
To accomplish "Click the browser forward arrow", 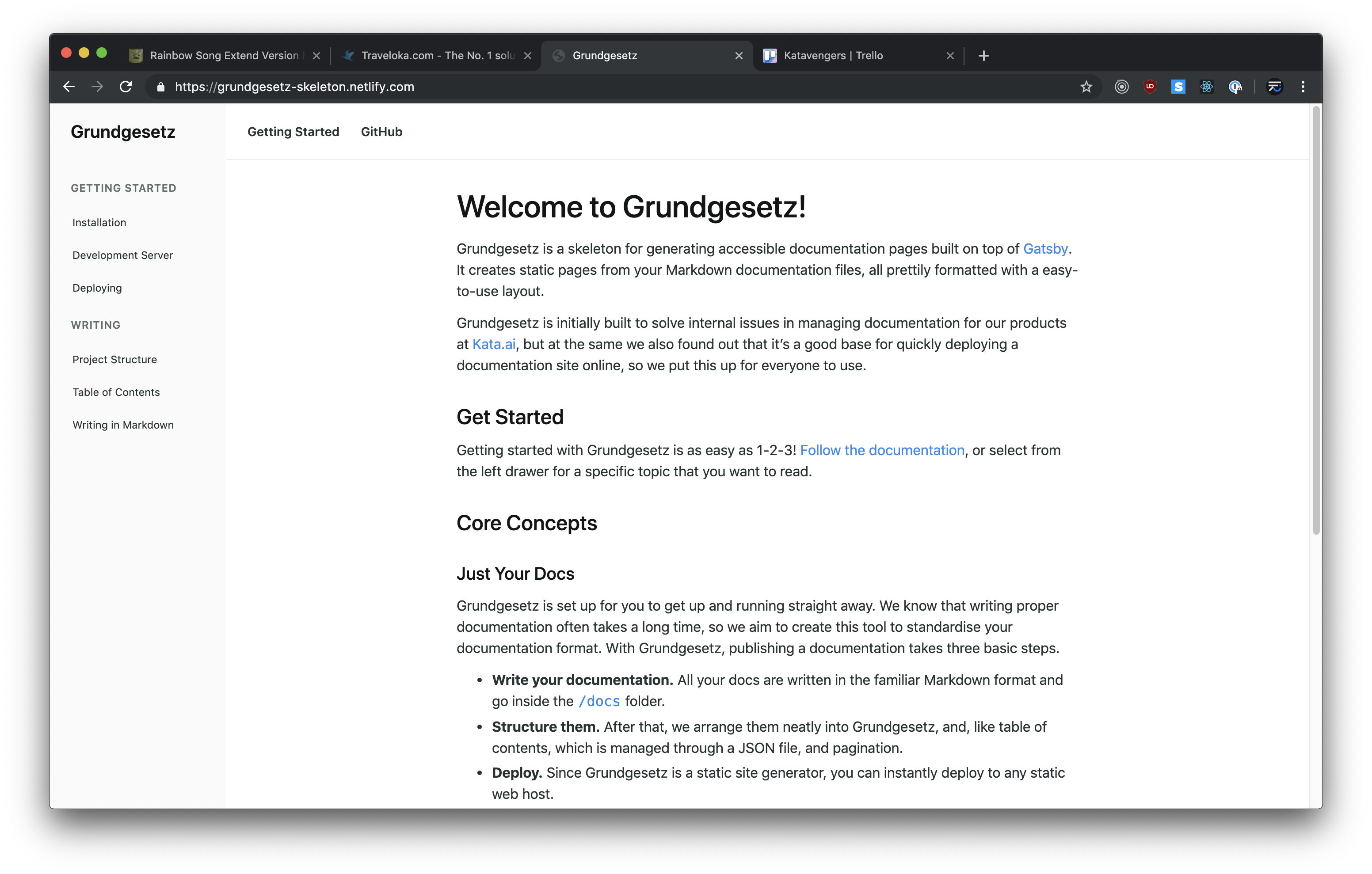I will (x=97, y=87).
